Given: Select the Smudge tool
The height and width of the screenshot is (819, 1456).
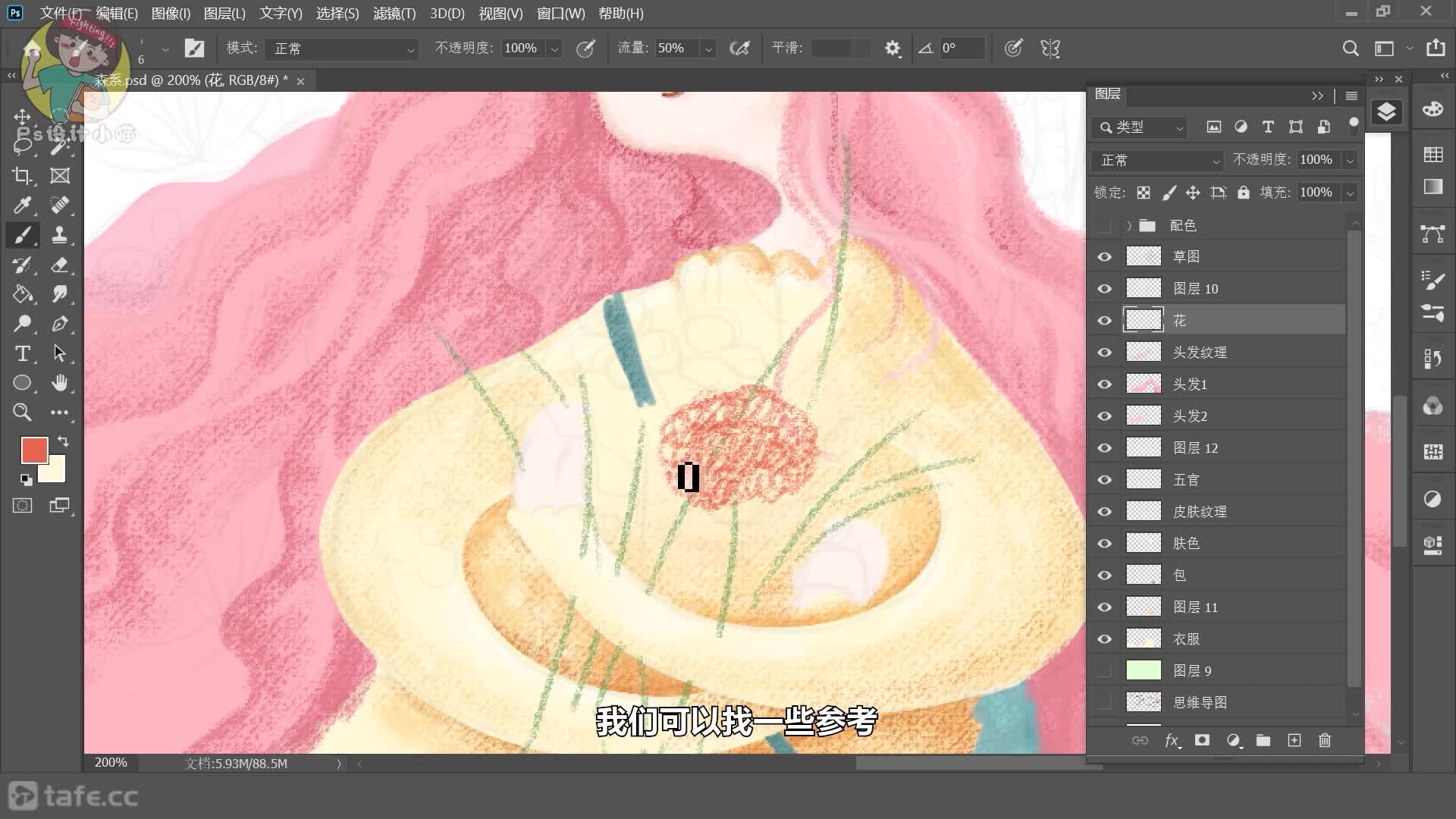Looking at the screenshot, I should coord(59,294).
